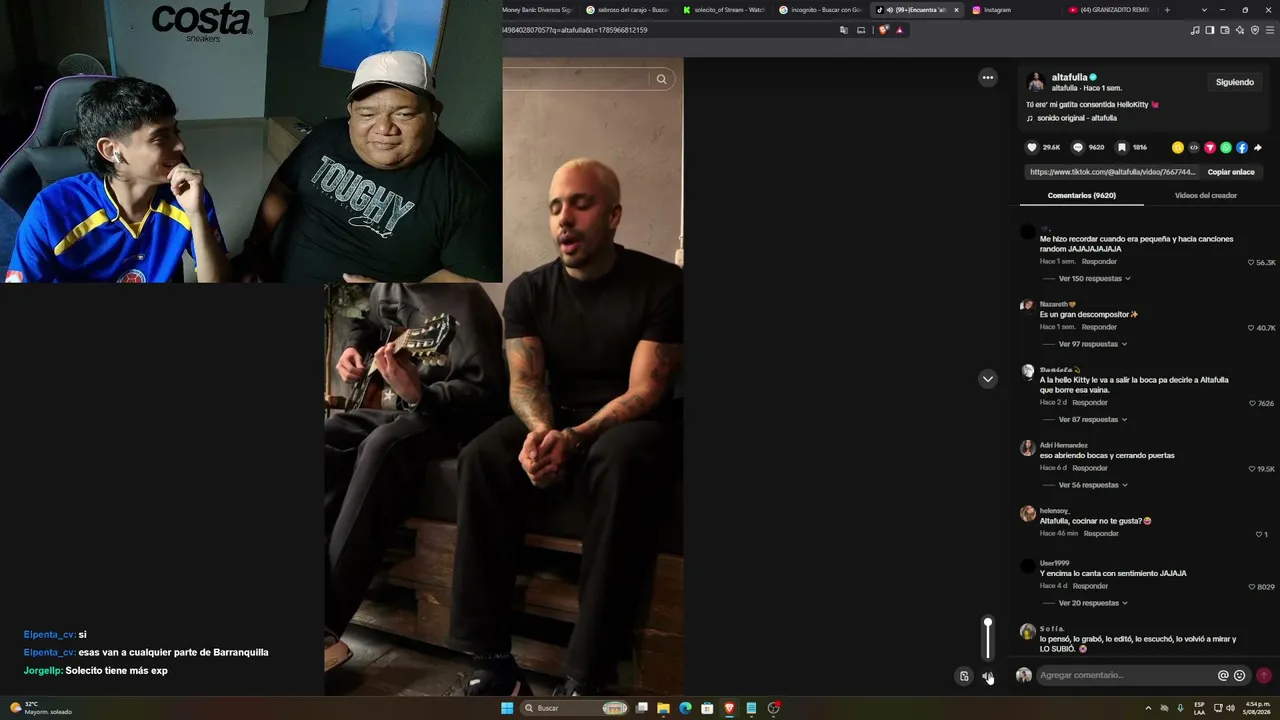This screenshot has width=1280, height=720.
Task: Open more share options arrow
Action: pyautogui.click(x=1258, y=147)
